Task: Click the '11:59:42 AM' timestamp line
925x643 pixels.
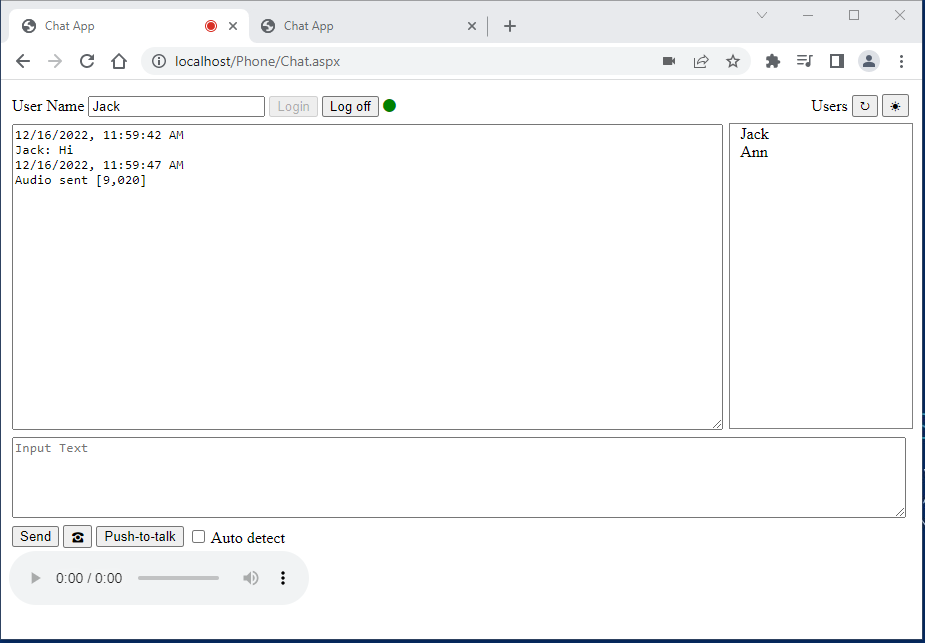Action: pos(99,135)
